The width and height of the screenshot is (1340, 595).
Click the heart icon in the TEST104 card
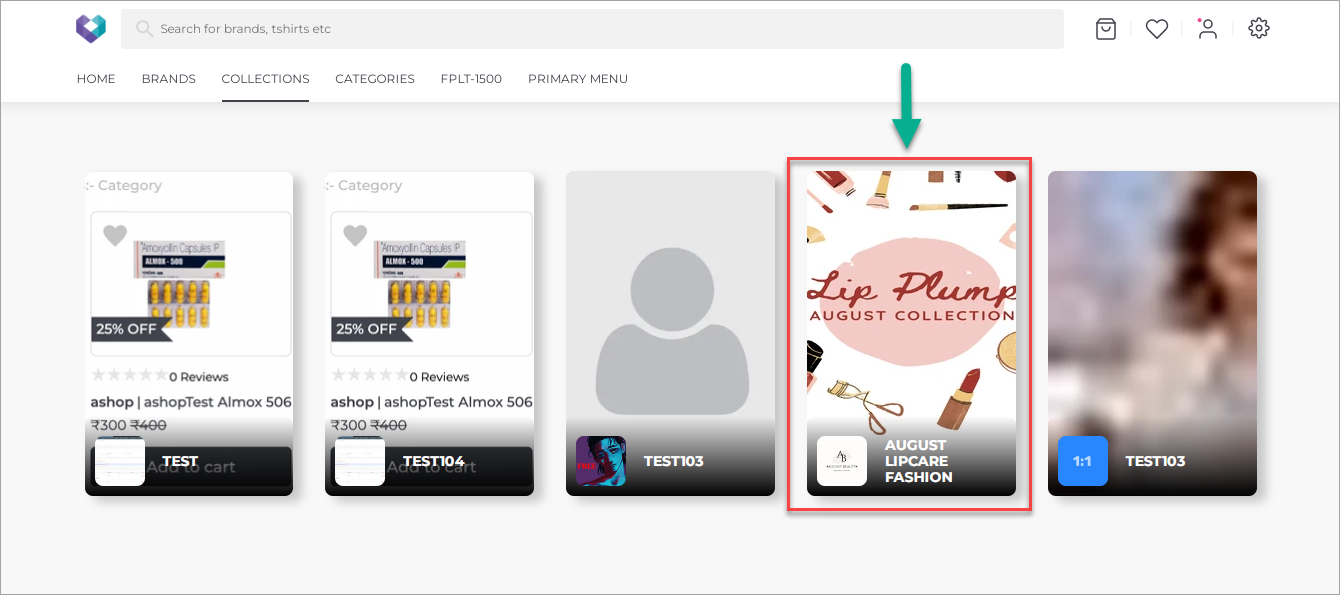click(355, 236)
